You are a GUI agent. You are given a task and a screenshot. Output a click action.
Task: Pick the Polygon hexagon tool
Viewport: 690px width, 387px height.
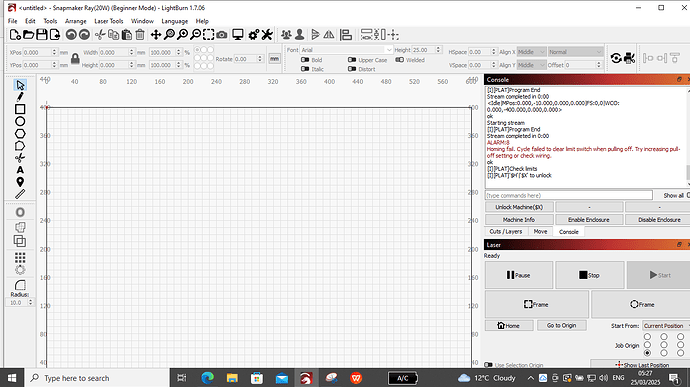click(20, 133)
